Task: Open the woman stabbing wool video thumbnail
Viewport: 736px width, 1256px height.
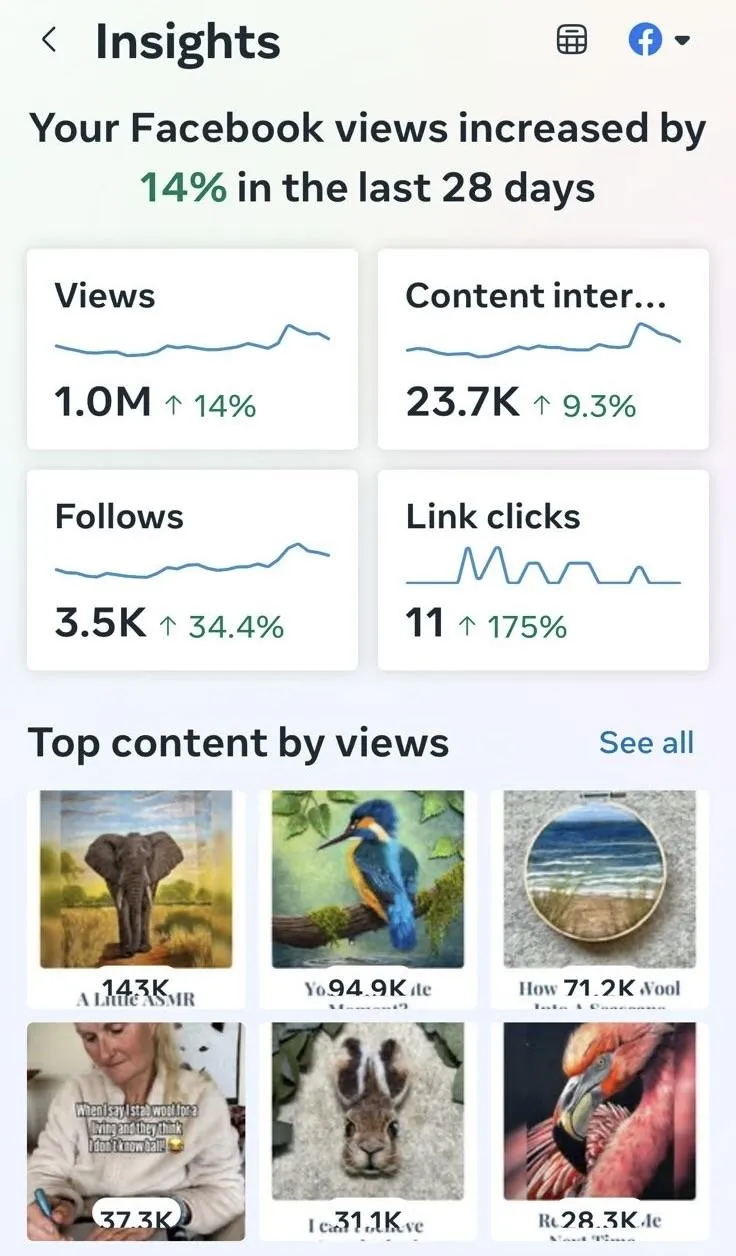Action: pyautogui.click(x=136, y=1131)
